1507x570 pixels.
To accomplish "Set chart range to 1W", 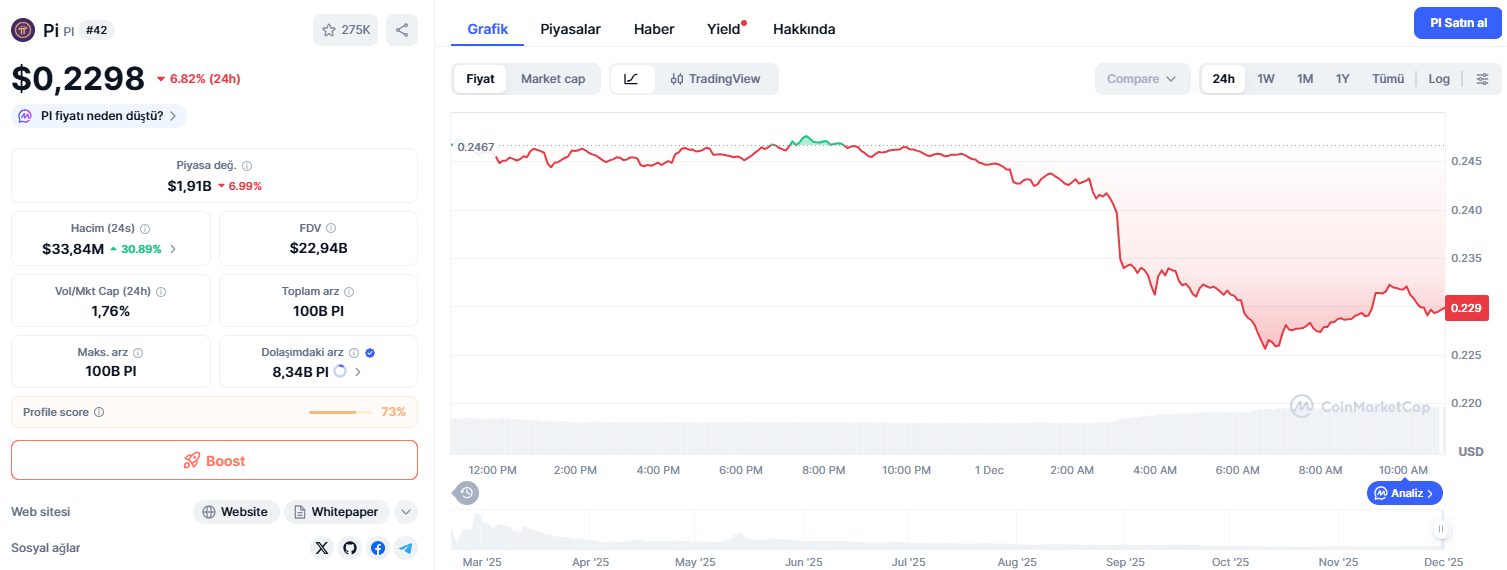I will pos(1266,79).
